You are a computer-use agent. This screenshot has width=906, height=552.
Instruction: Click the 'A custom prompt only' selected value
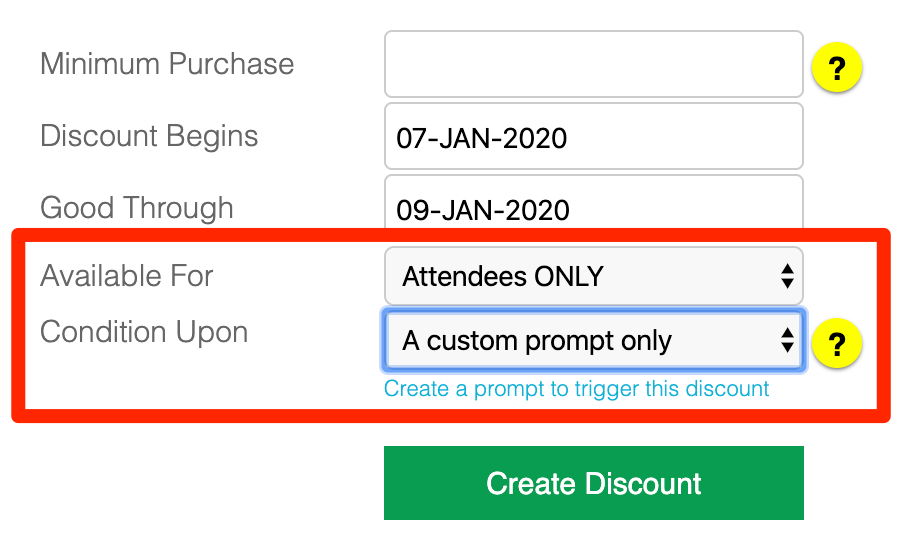pos(537,341)
